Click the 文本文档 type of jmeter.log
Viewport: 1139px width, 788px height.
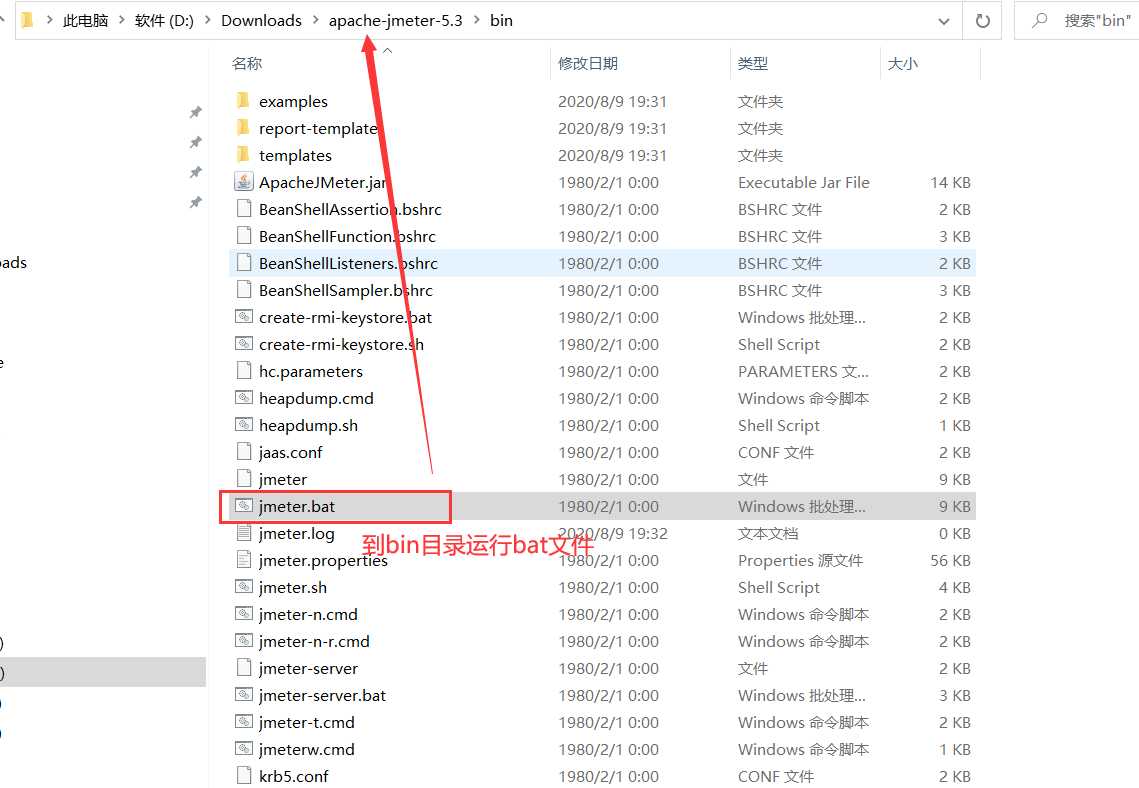click(768, 533)
